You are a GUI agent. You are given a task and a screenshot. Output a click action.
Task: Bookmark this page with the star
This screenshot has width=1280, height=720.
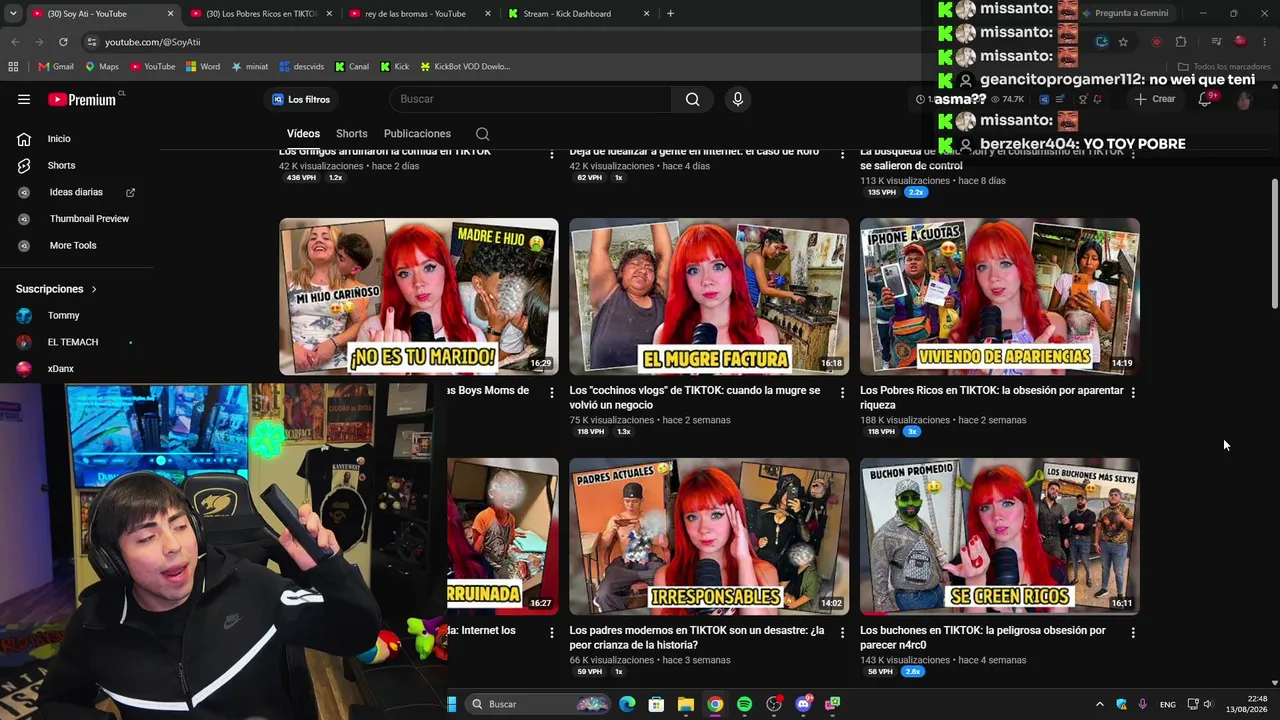1123,42
